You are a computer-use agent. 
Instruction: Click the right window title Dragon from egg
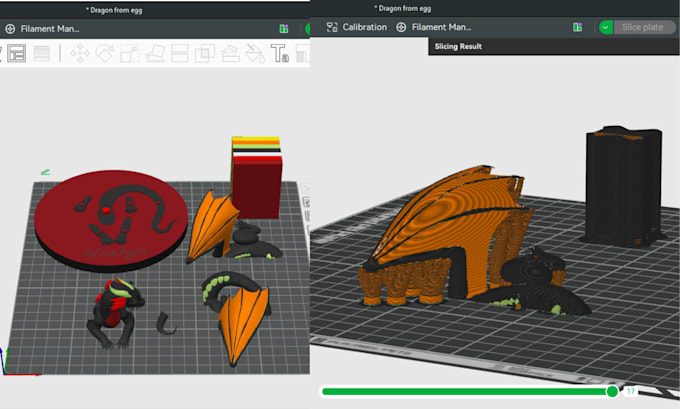403,9
